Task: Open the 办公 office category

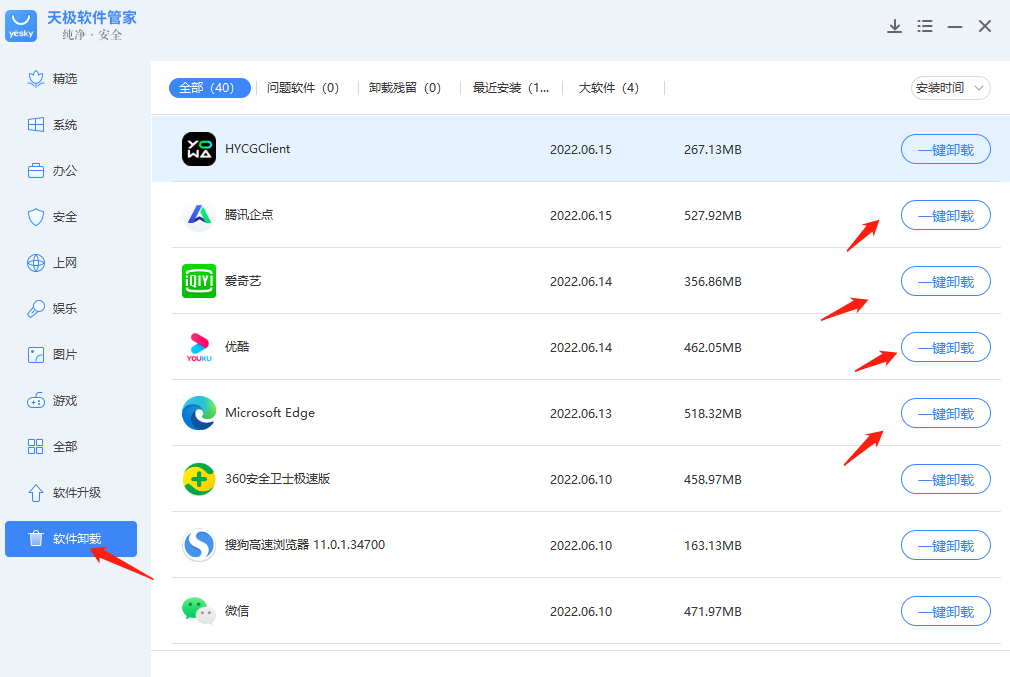Action: pos(52,171)
